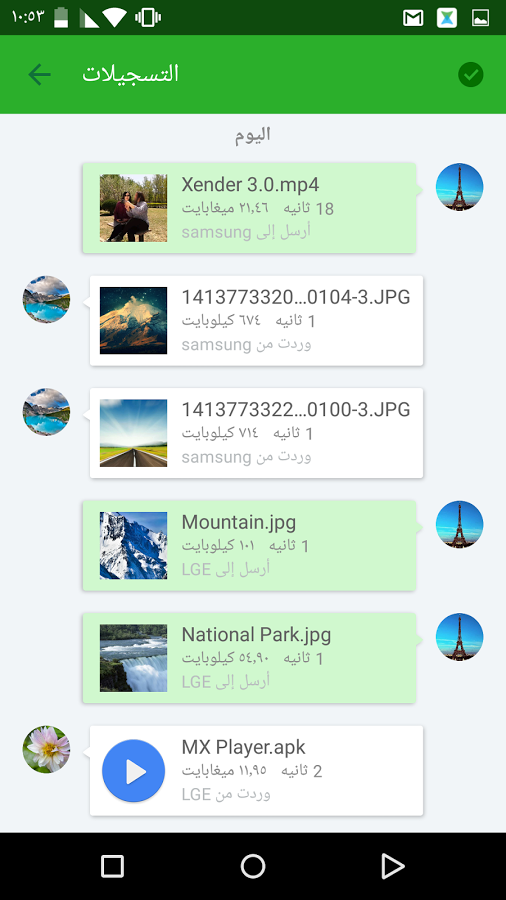The width and height of the screenshot is (506, 900).
Task: Open the mail notification in status bar
Action: (413, 18)
